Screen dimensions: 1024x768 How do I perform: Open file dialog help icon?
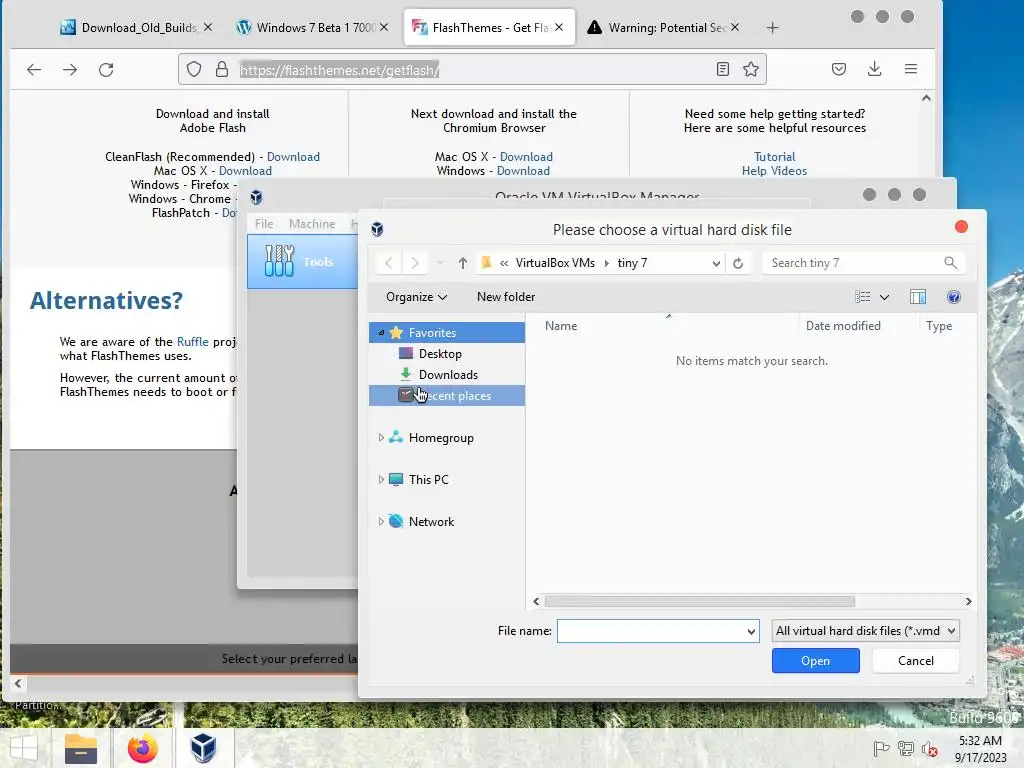coord(953,297)
